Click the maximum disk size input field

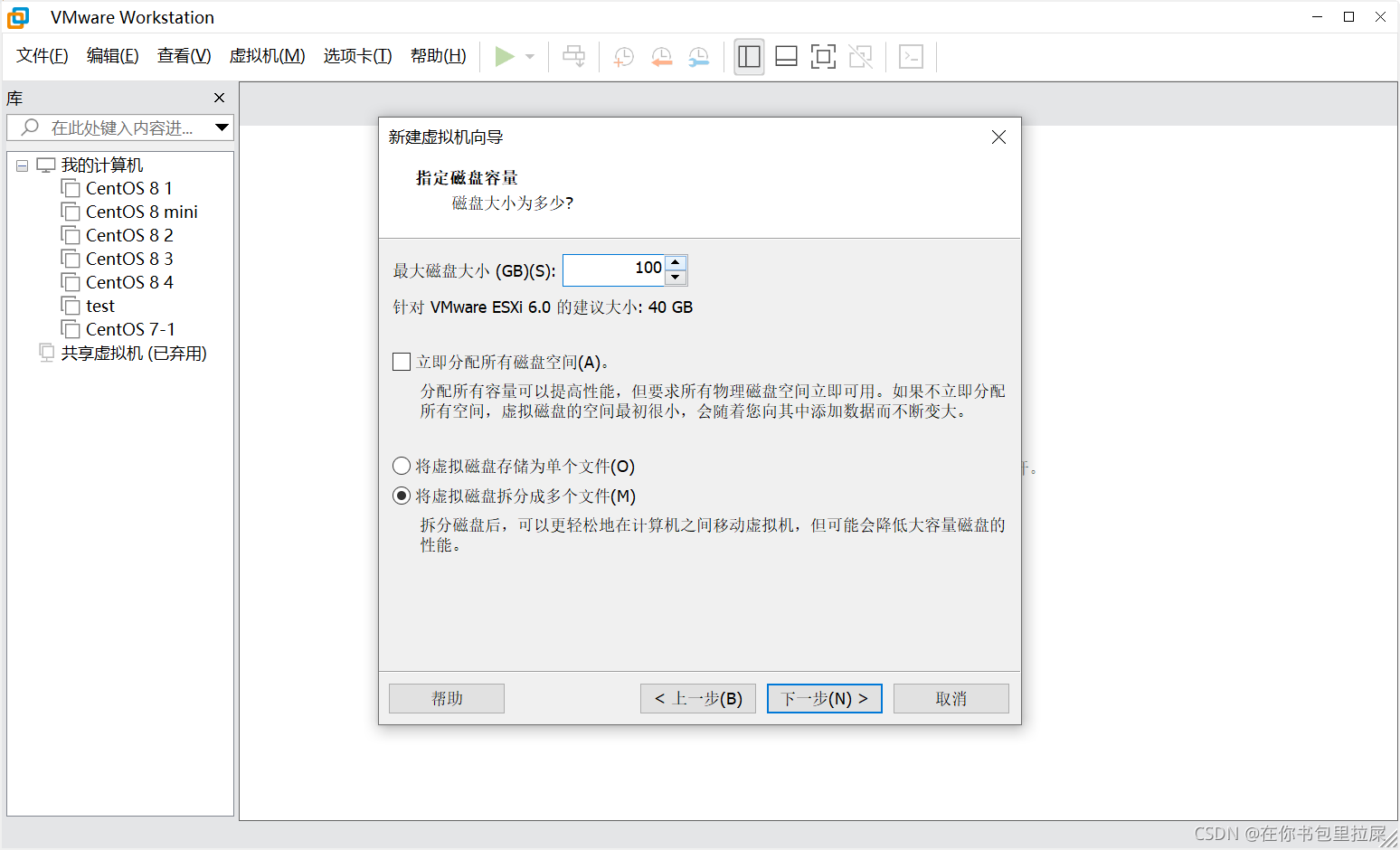point(615,269)
